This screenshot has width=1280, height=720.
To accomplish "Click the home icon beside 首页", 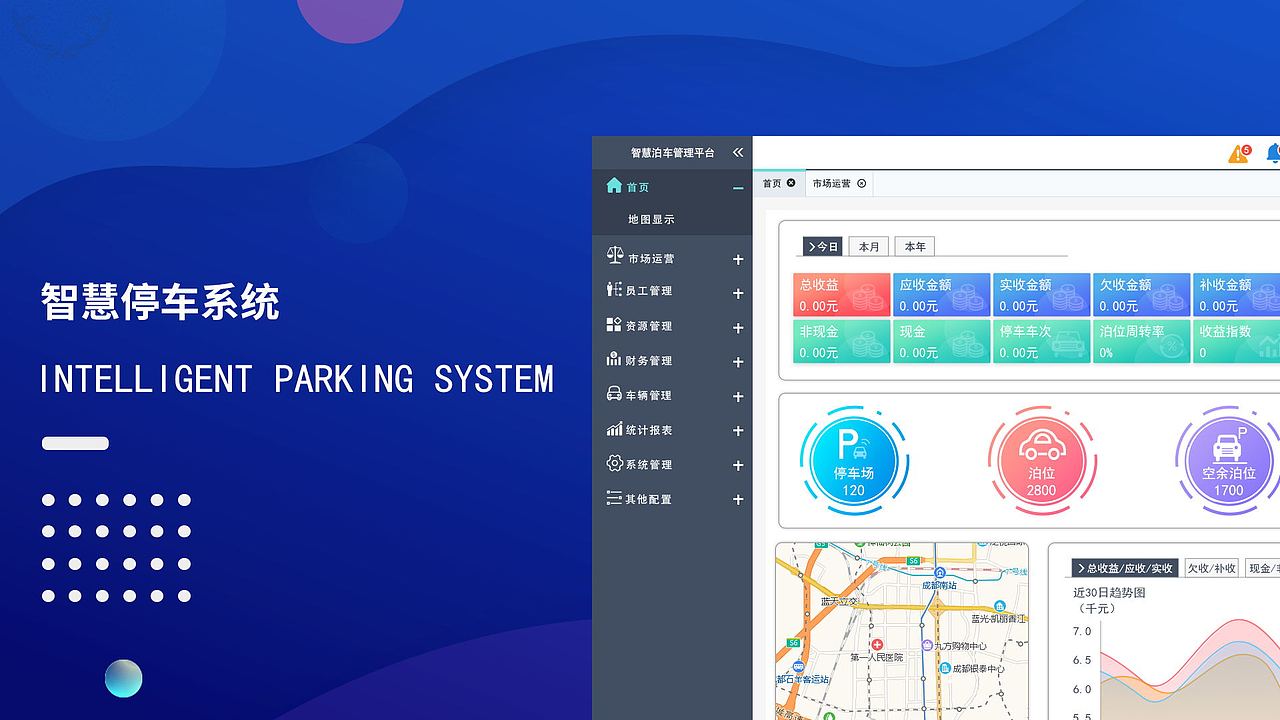I will pyautogui.click(x=614, y=185).
